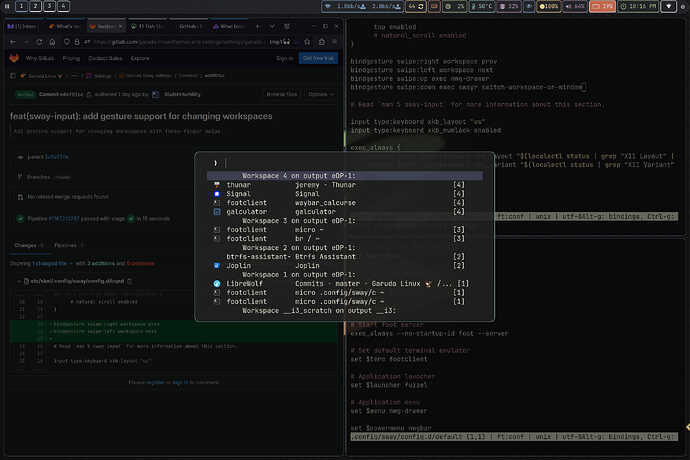Open the '1 changed file' dropdown
The image size is (690, 460).
(52, 263)
